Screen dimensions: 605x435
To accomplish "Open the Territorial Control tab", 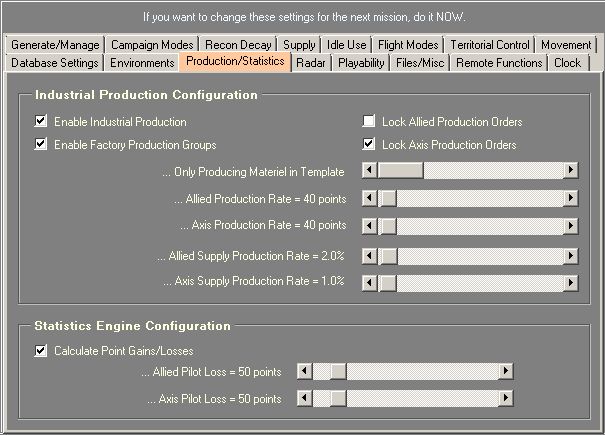I will pos(490,45).
